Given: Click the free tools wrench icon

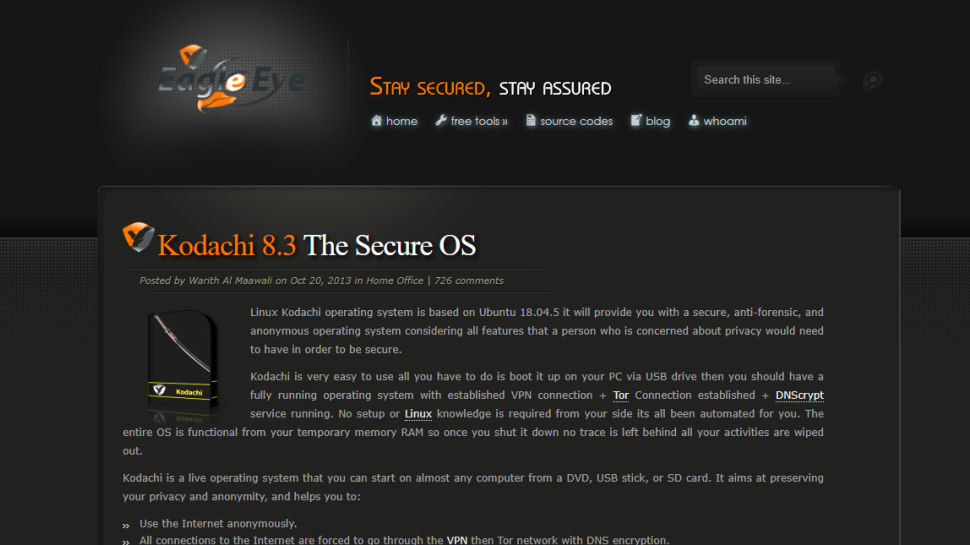Looking at the screenshot, I should pos(440,121).
